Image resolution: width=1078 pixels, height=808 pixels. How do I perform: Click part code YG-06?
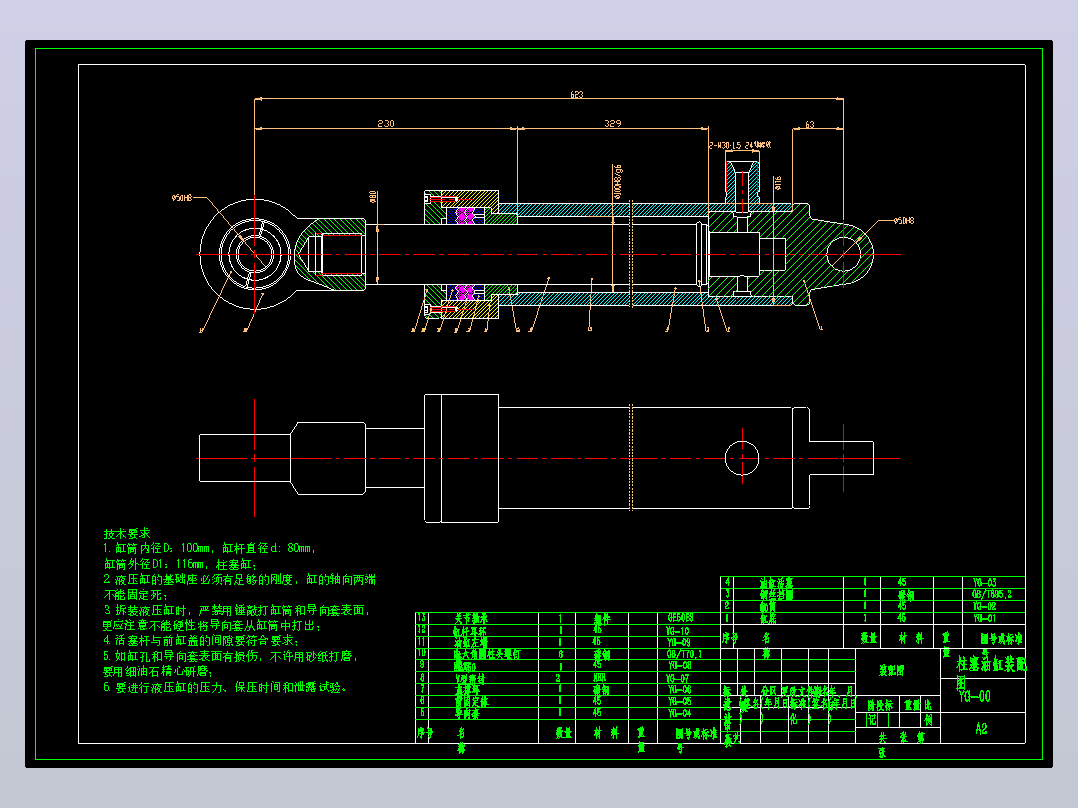click(x=679, y=690)
